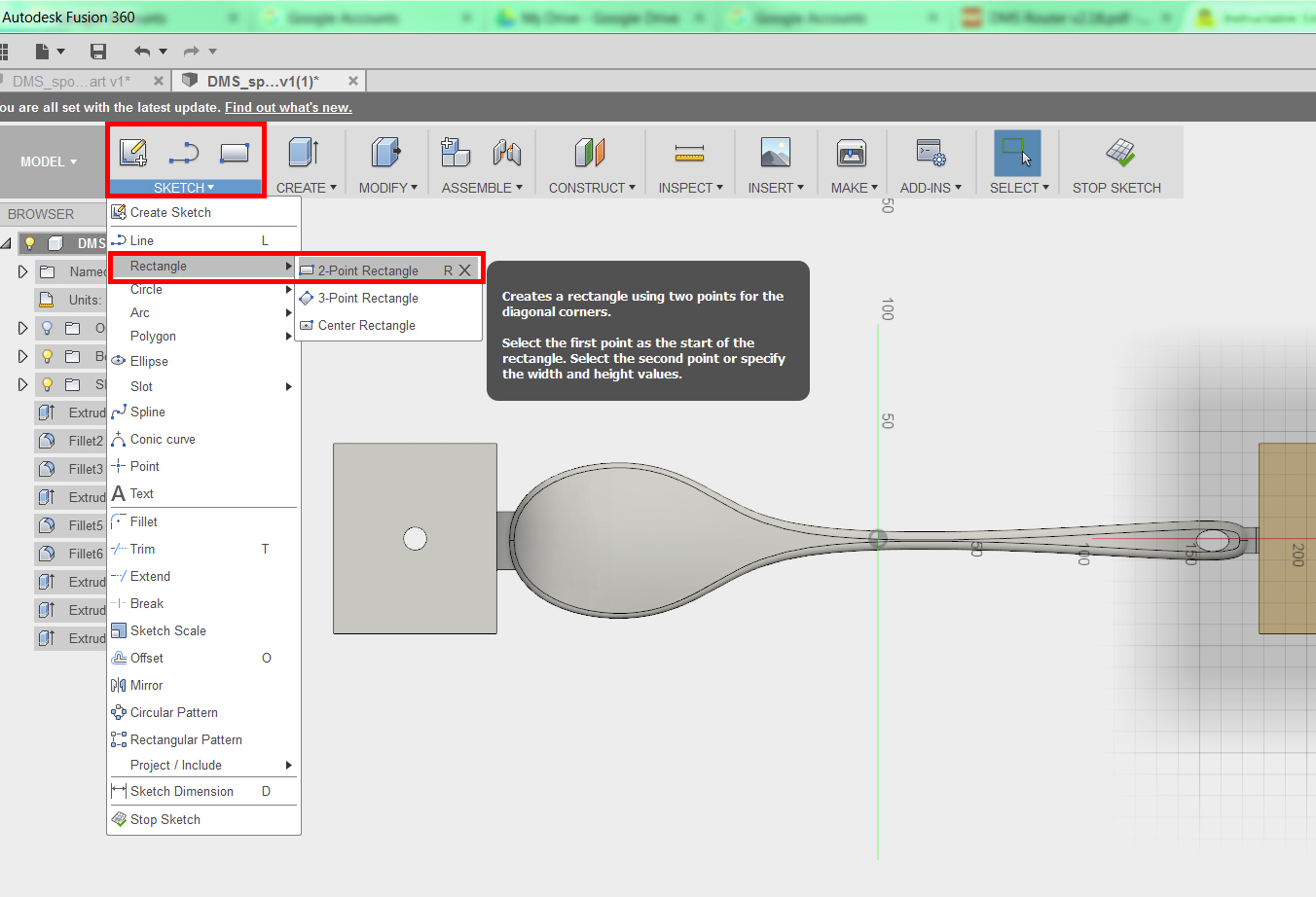
Task: Select Center Rectangle in the submenu
Action: [x=366, y=326]
